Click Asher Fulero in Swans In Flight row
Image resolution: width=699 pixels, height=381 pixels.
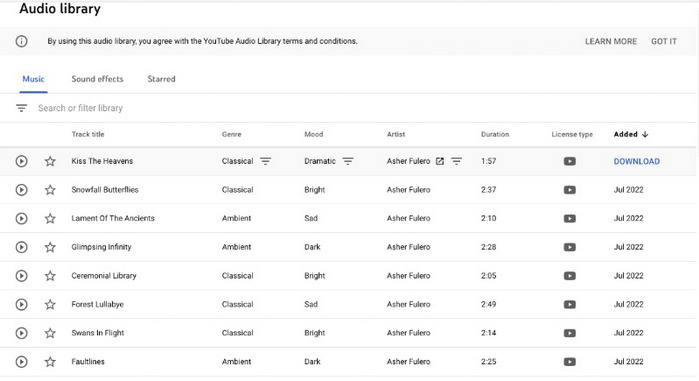[x=408, y=333]
